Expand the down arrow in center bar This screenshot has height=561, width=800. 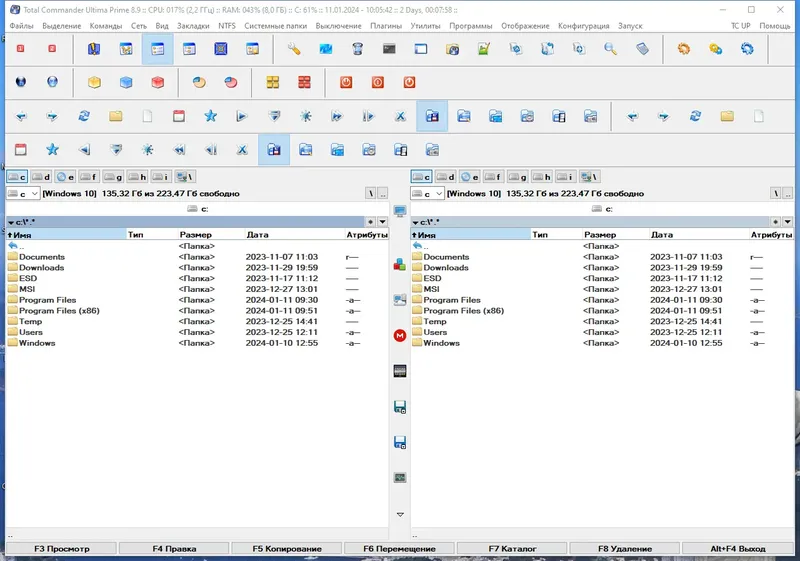(x=400, y=515)
